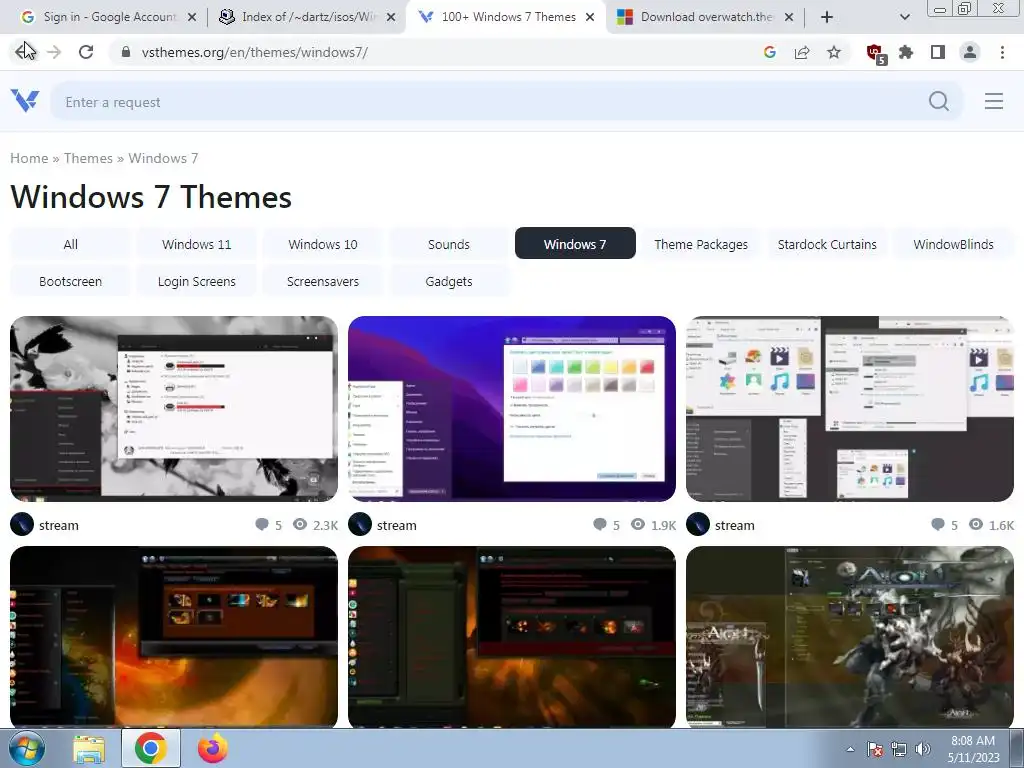Open the volume speaker tray icon
The width and height of the screenshot is (1024, 768).
click(x=923, y=749)
